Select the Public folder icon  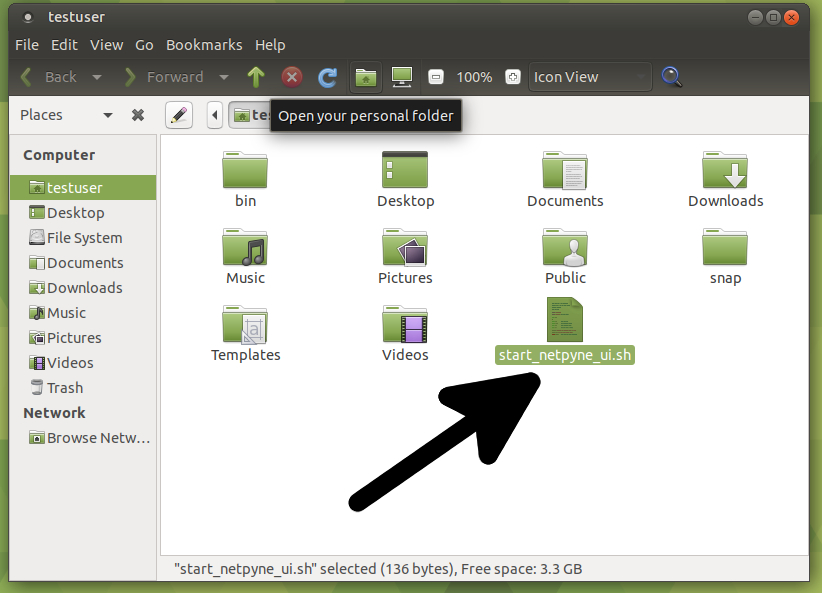coord(565,247)
